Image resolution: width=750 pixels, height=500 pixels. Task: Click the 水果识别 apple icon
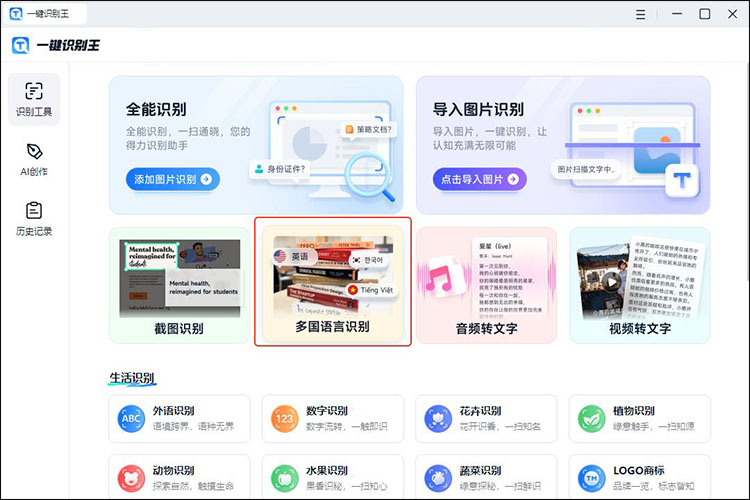(x=284, y=478)
